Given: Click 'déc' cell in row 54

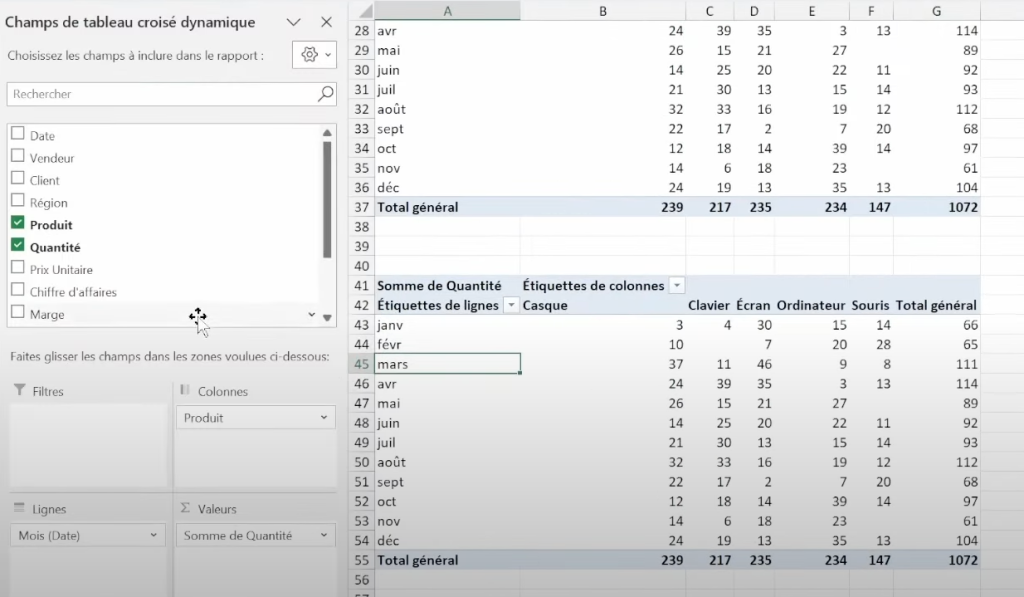Looking at the screenshot, I should [447, 540].
